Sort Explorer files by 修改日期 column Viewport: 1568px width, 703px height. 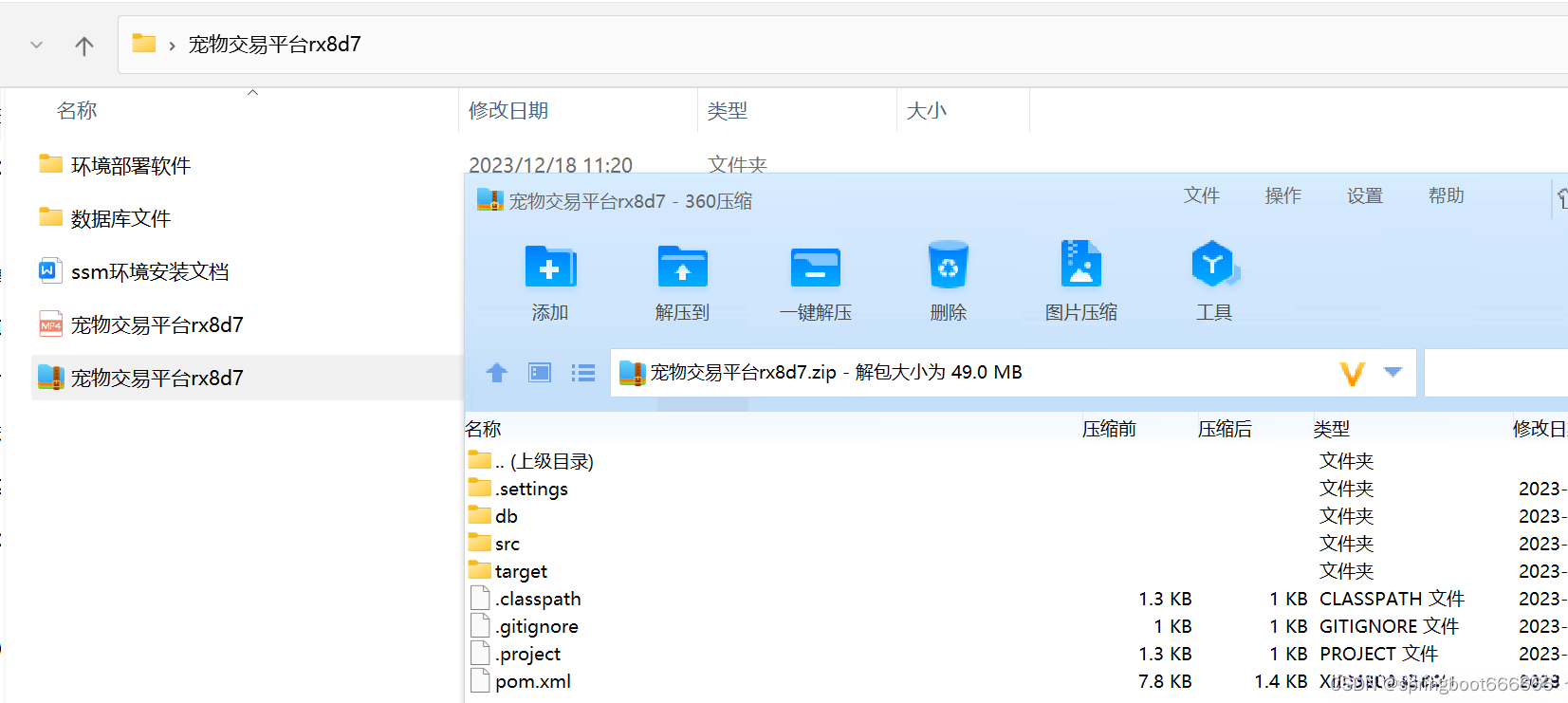pyautogui.click(x=508, y=111)
